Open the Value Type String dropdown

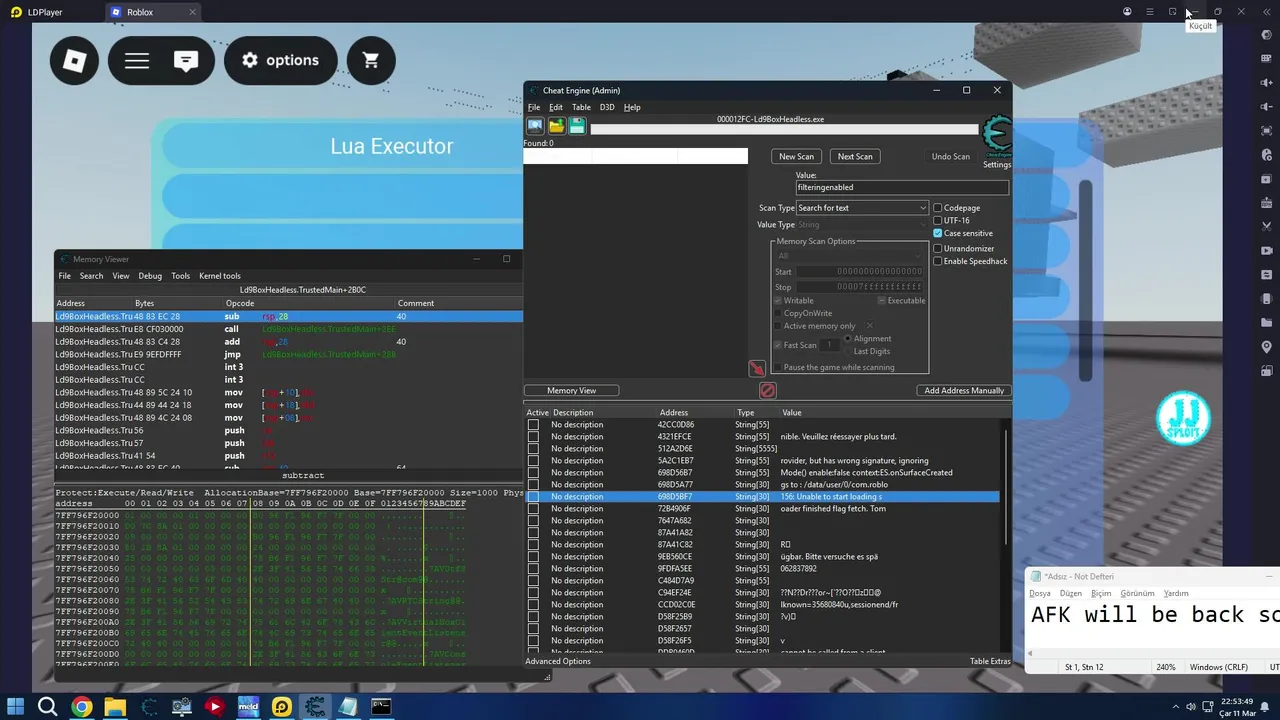tap(862, 225)
